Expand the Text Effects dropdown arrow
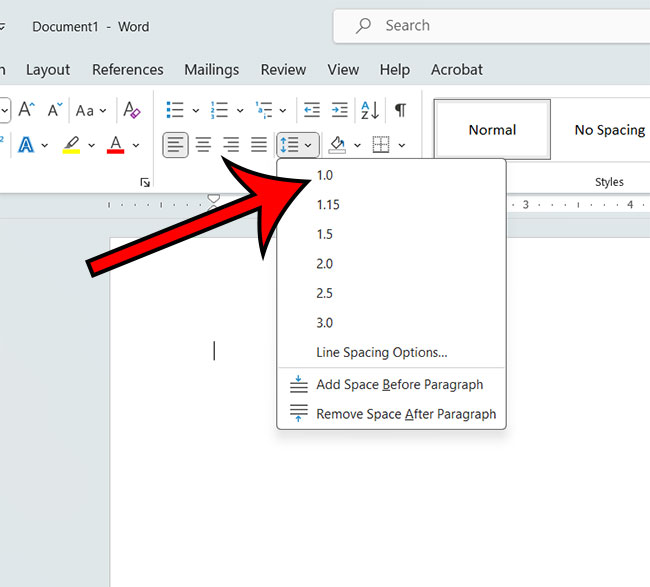650x587 pixels. (x=45, y=145)
